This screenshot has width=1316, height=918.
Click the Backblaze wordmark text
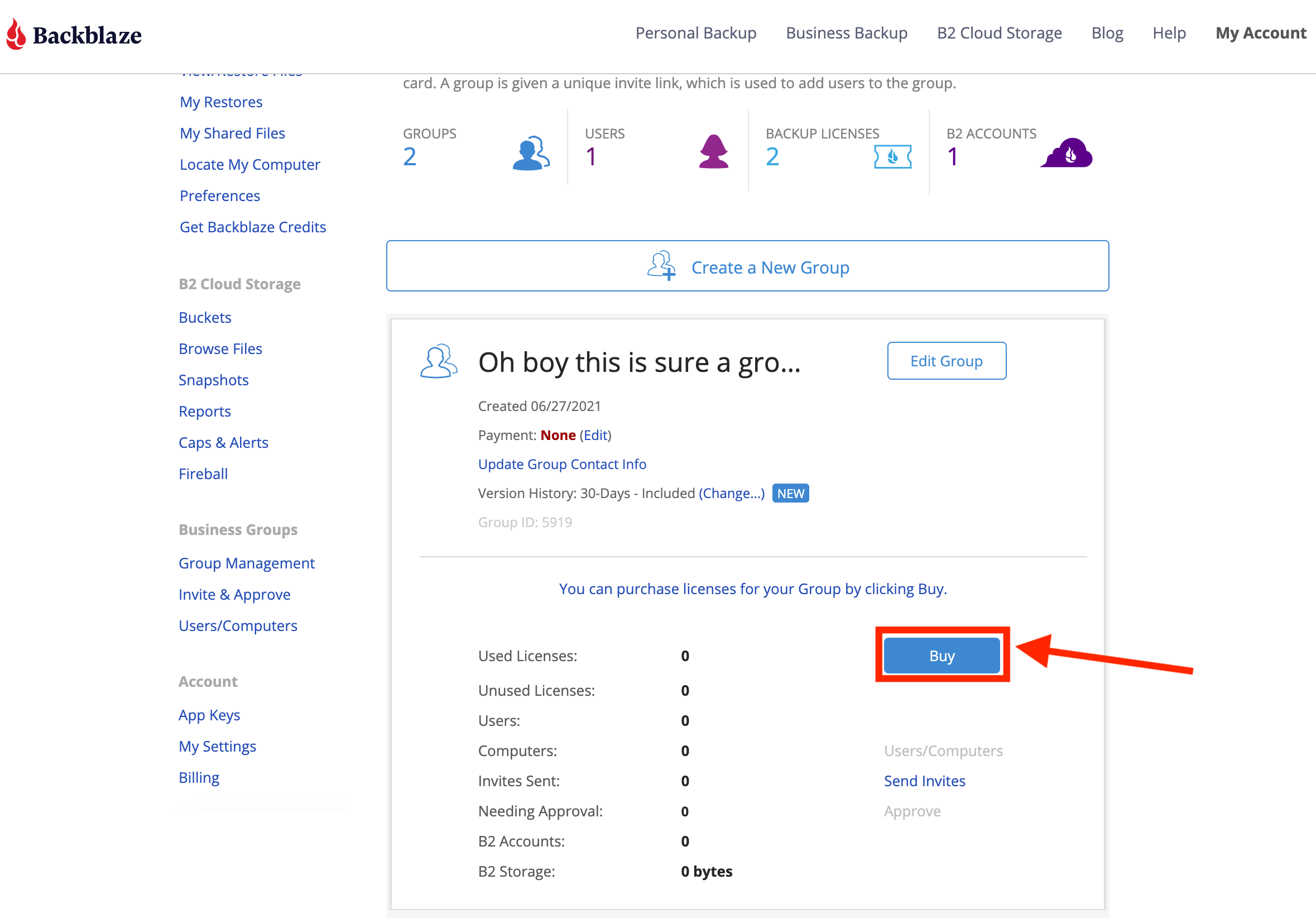87,35
